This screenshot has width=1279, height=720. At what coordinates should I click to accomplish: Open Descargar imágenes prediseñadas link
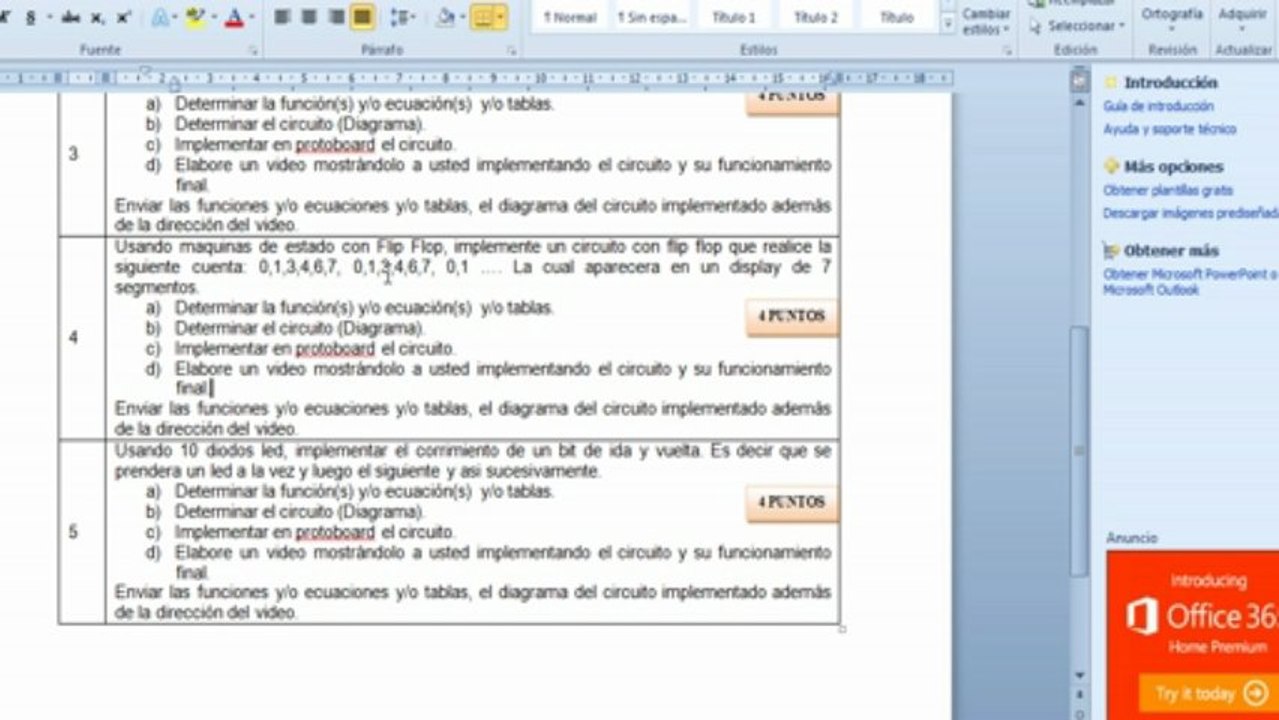click(x=1190, y=213)
